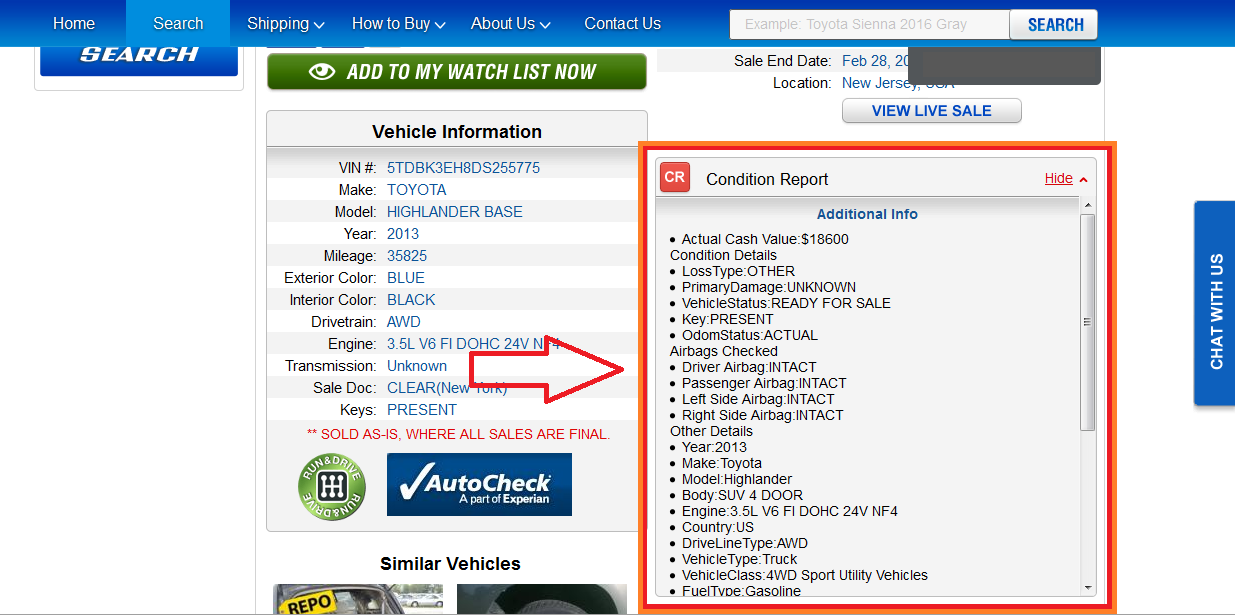
Task: Click the 'Key:PRESENT' line in Condition Report
Action: tap(727, 319)
